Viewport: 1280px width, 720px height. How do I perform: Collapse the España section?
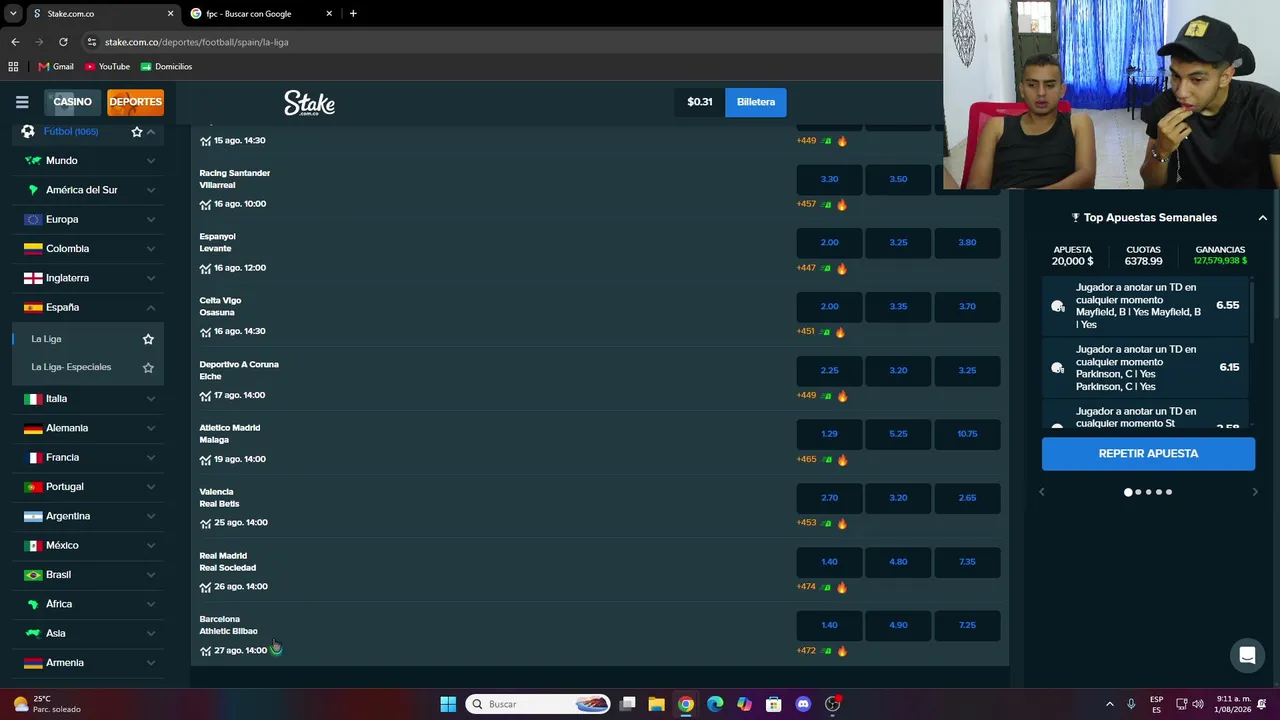pyautogui.click(x=151, y=308)
